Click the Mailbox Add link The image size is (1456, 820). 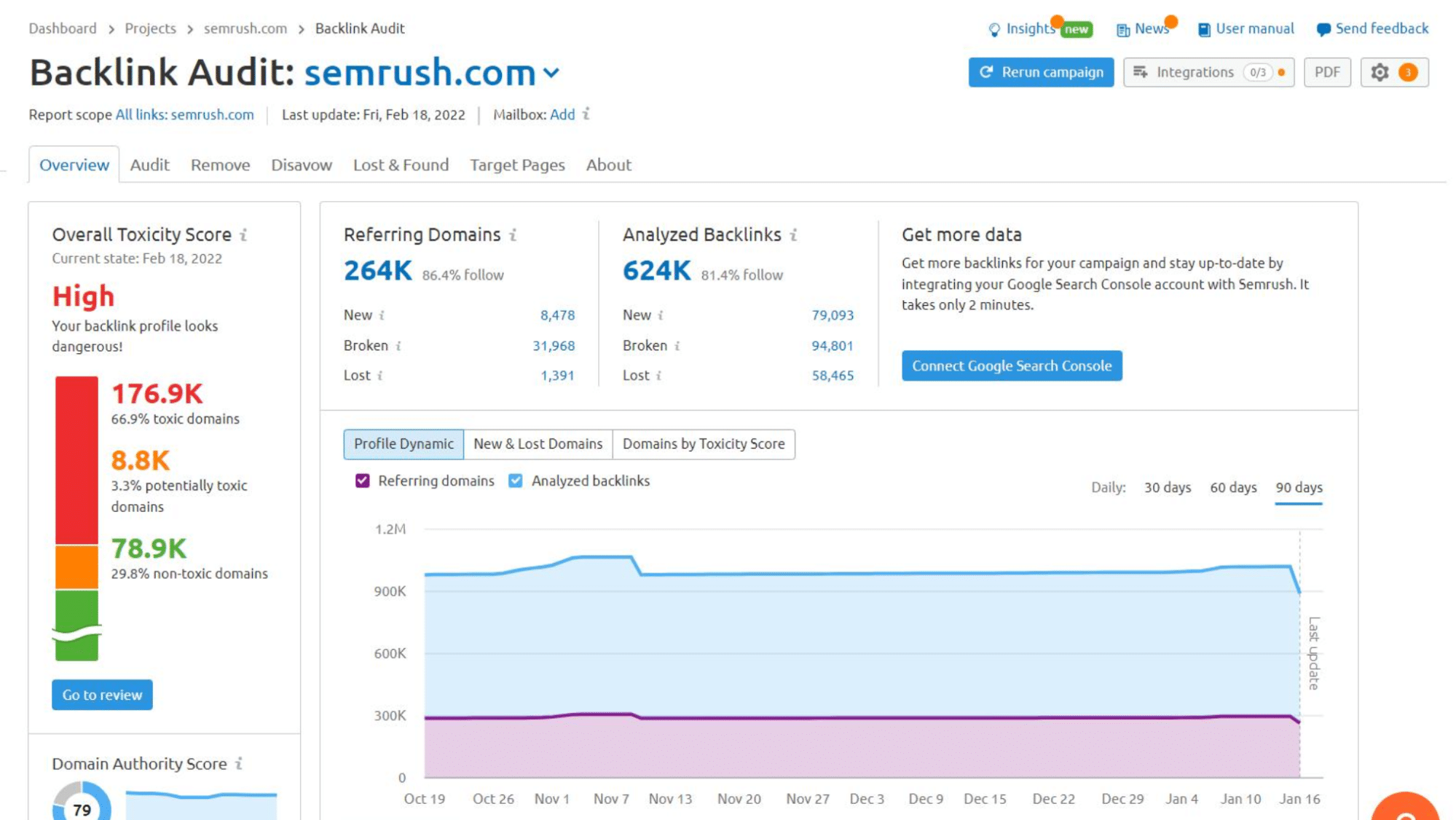tap(562, 114)
